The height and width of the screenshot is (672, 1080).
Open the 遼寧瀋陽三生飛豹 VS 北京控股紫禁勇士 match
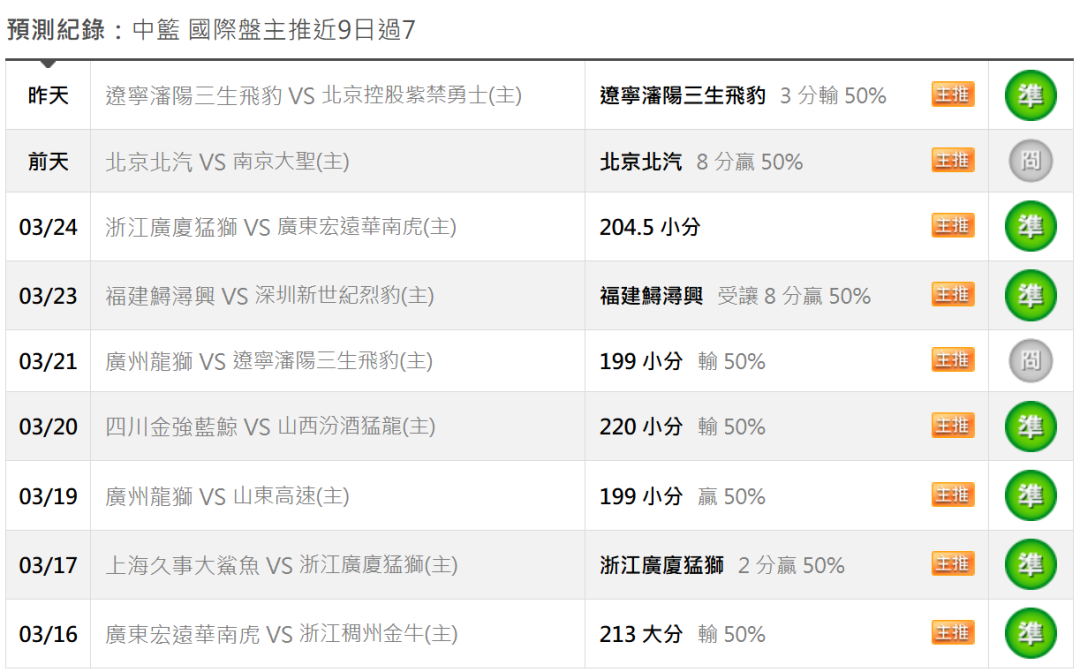(x=313, y=95)
